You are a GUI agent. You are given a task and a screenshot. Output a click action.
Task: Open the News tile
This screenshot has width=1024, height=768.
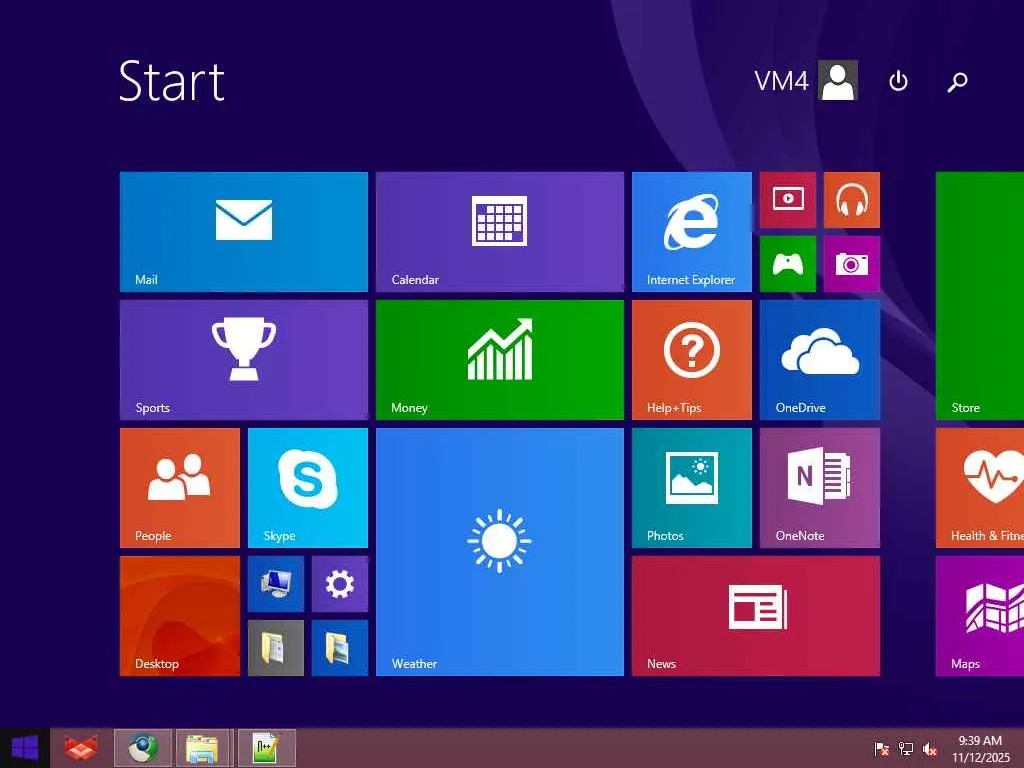756,616
